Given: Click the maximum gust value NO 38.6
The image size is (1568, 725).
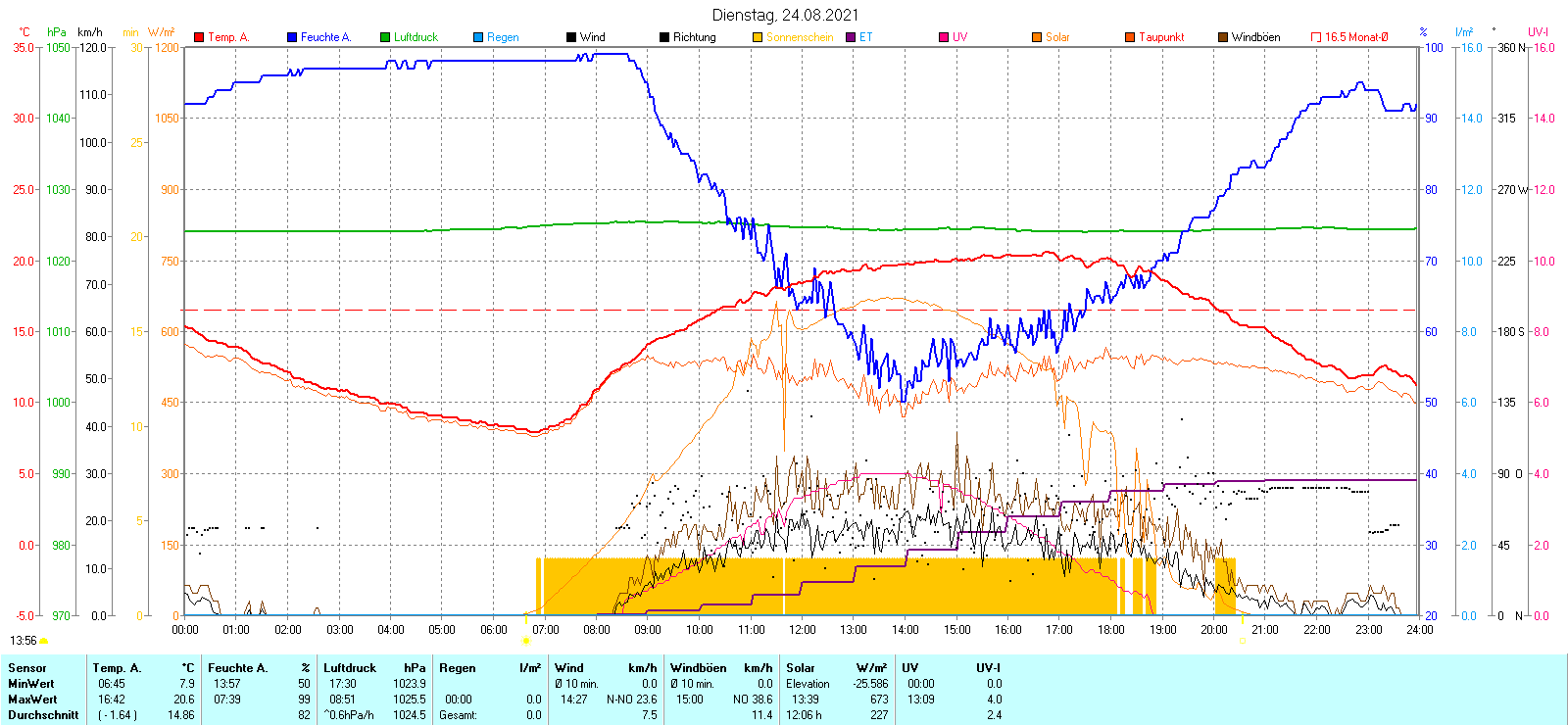Looking at the screenshot, I should click(x=754, y=700).
